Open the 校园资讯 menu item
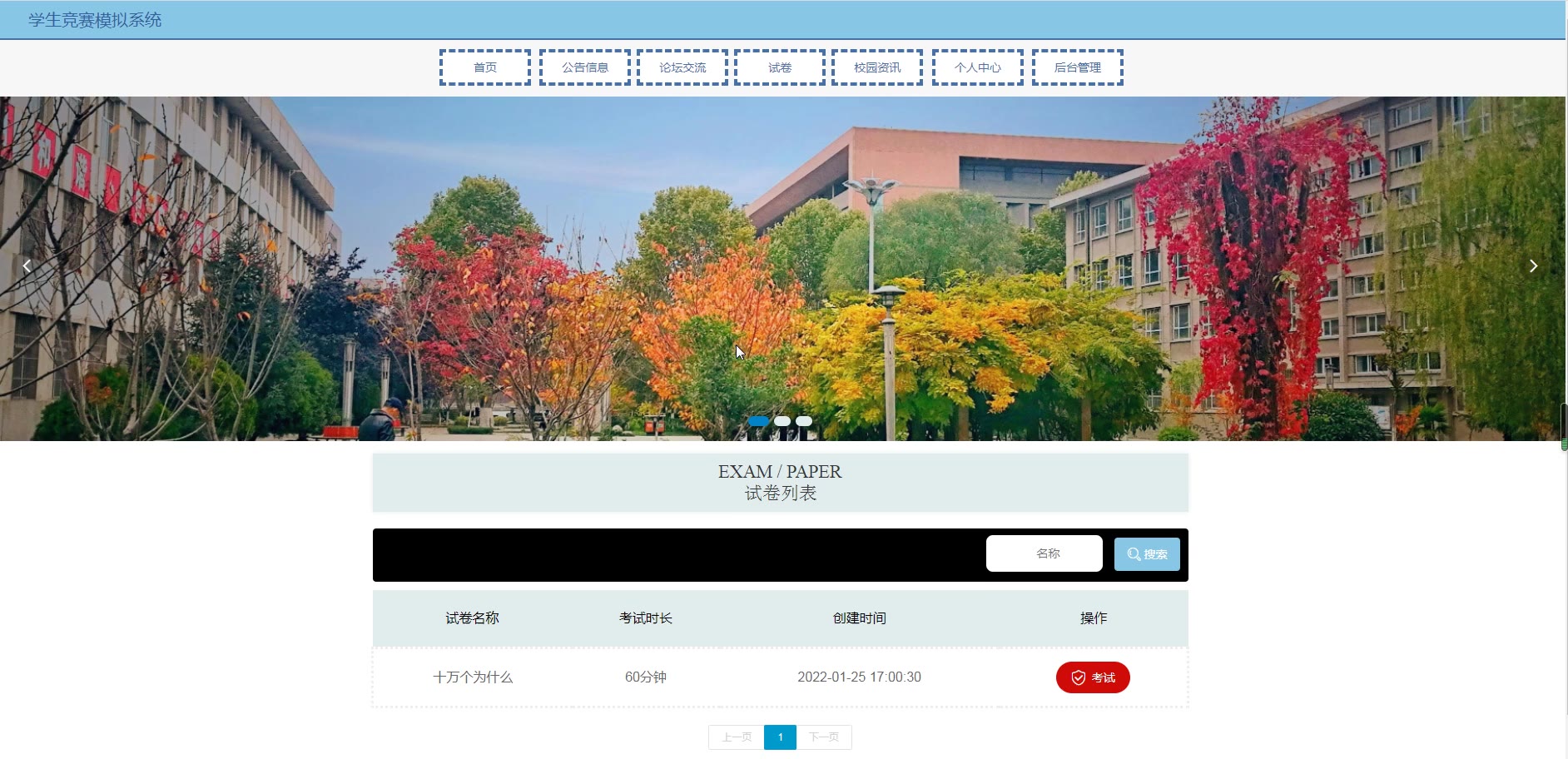 (877, 67)
